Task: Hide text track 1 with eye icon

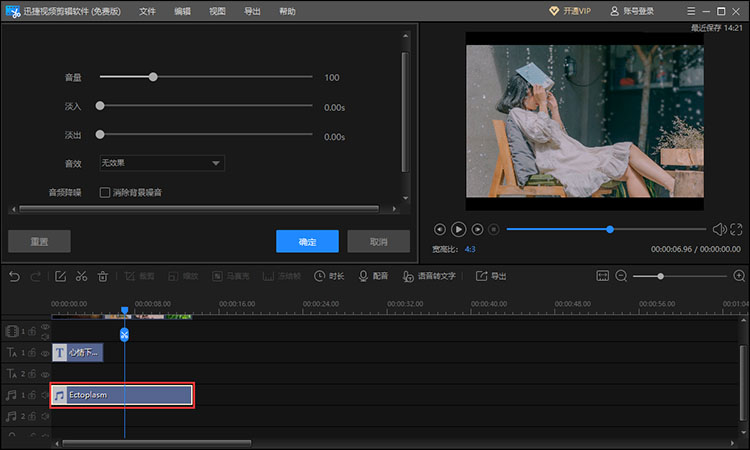Action: 45,353
